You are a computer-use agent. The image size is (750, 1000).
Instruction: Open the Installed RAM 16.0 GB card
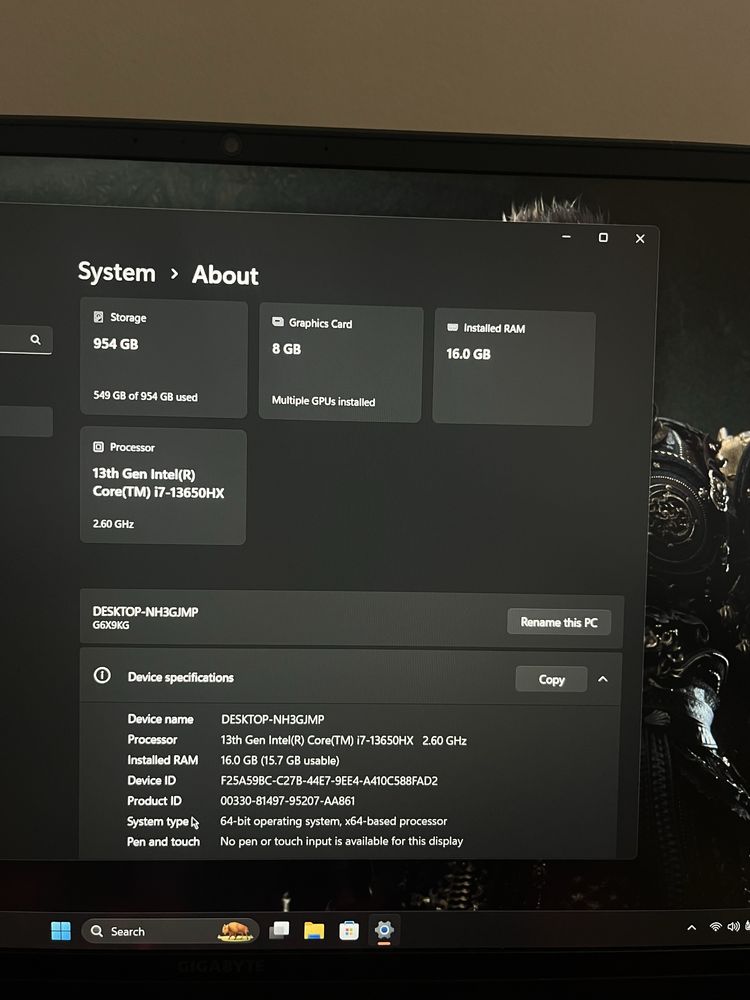pos(513,367)
